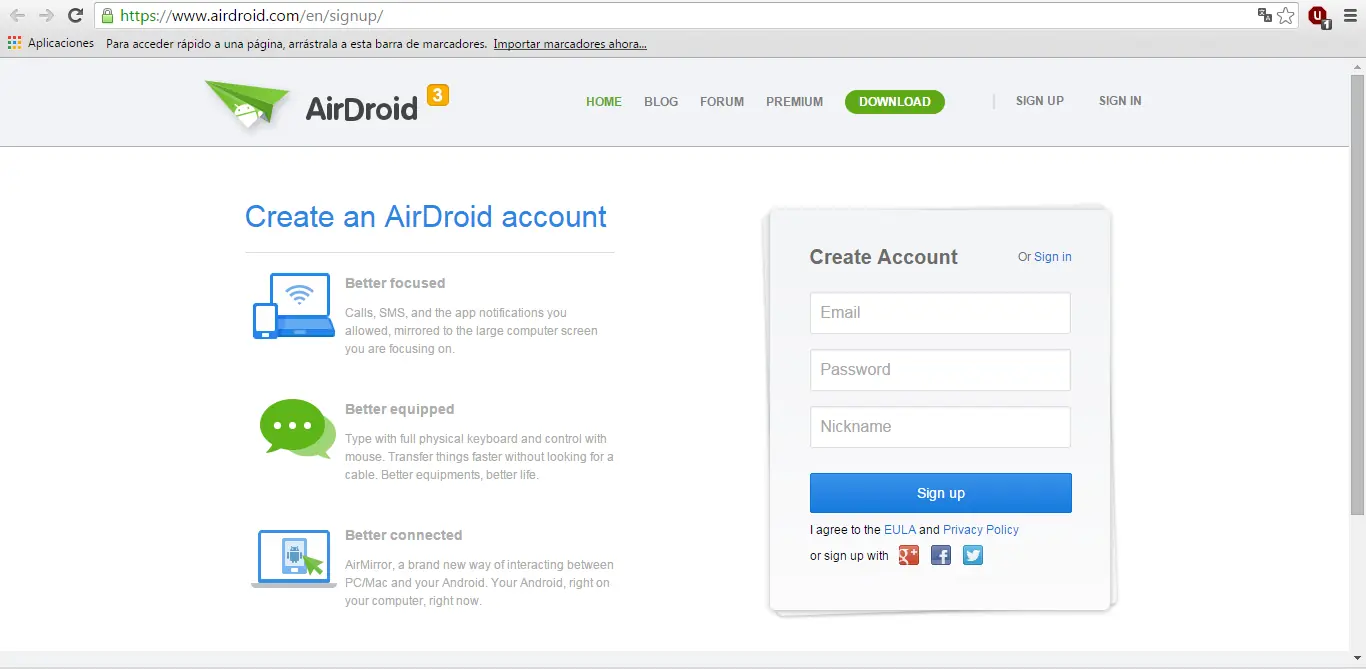Click the AirDroid paper plane logo
Image resolution: width=1366 pixels, height=669 pixels.
[x=247, y=105]
